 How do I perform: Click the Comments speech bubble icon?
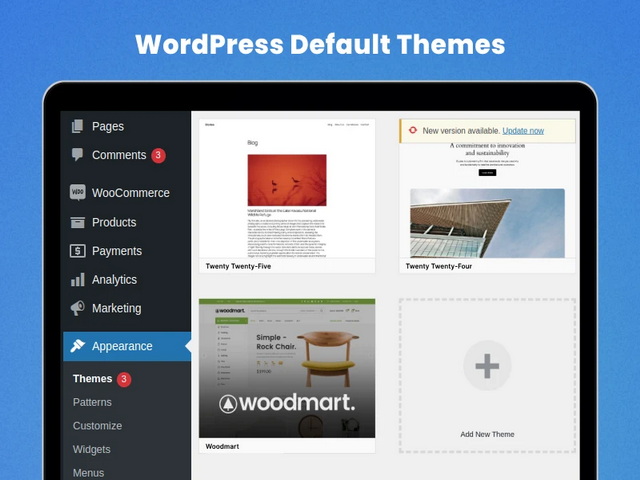[77, 155]
